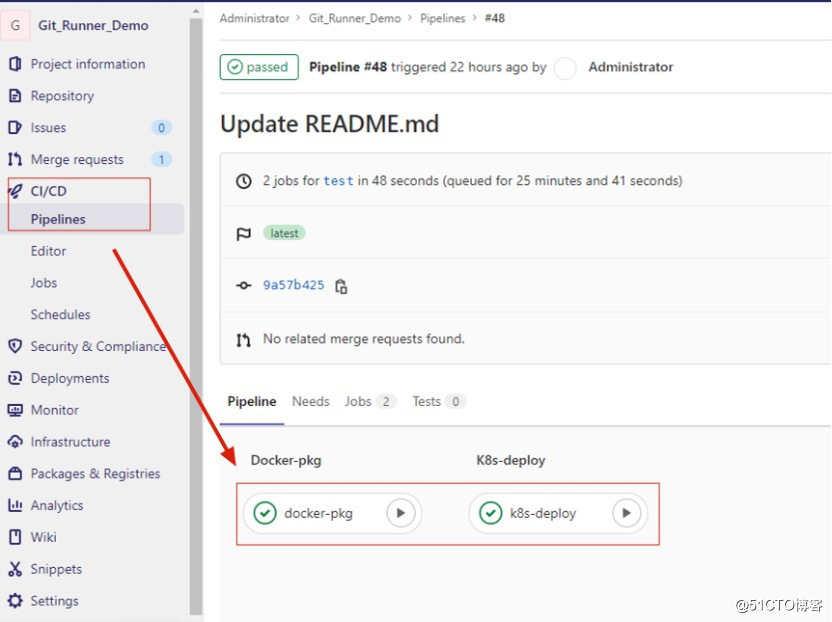Open the Deployments section
The height and width of the screenshot is (622, 832).
pyautogui.click(x=70, y=378)
